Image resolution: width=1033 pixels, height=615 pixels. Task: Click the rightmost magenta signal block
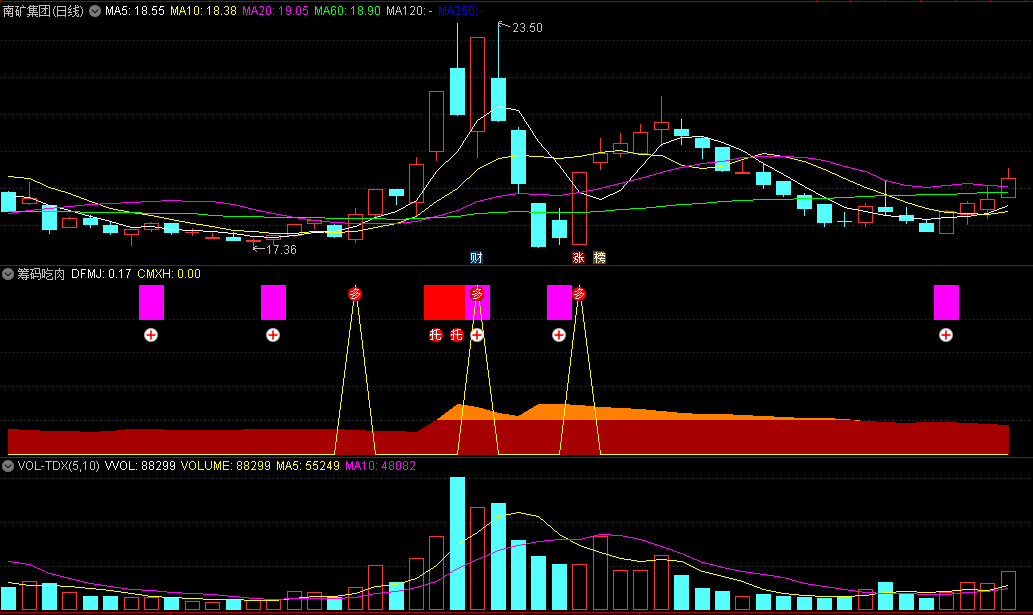[x=946, y=302]
